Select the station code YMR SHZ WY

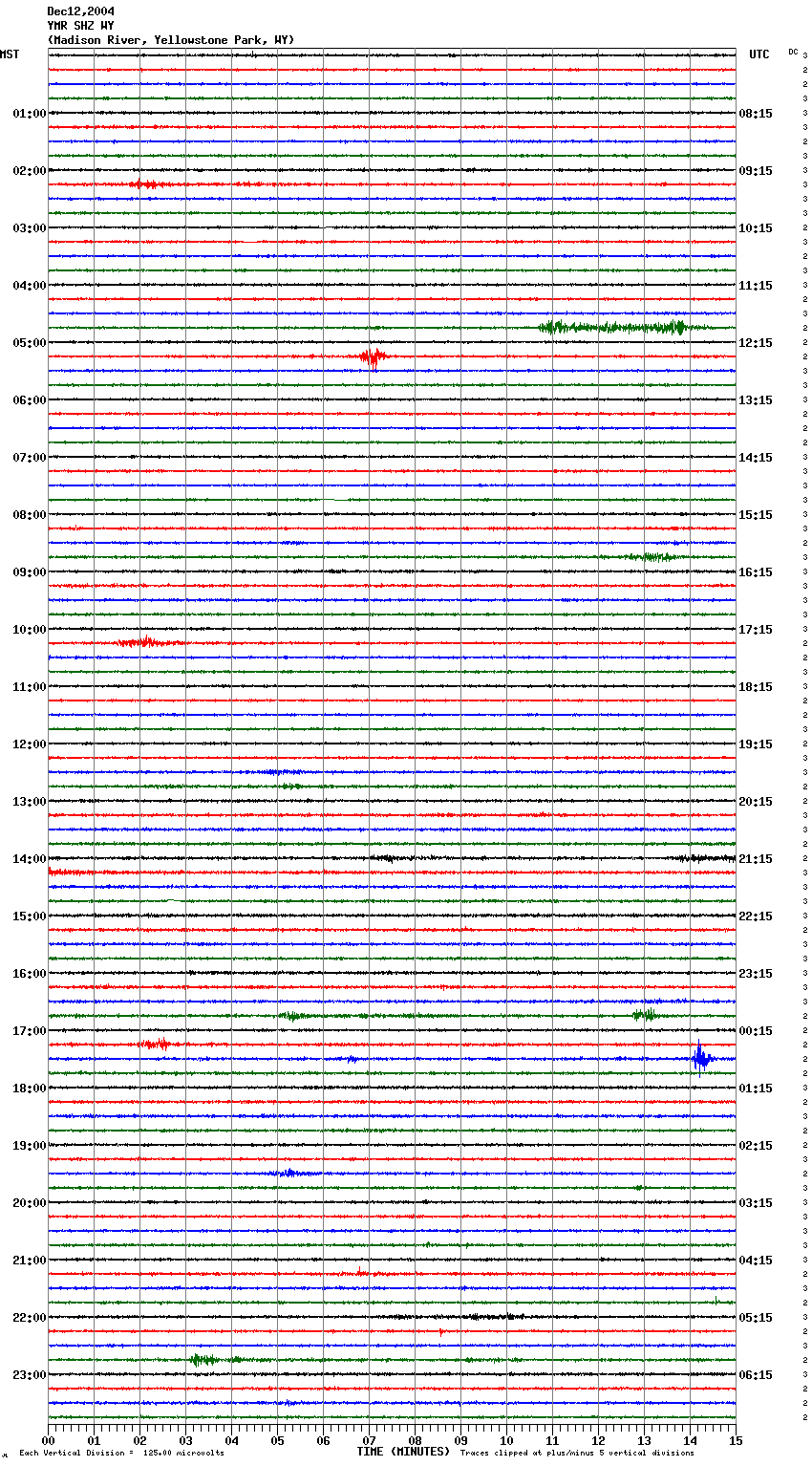81,26
